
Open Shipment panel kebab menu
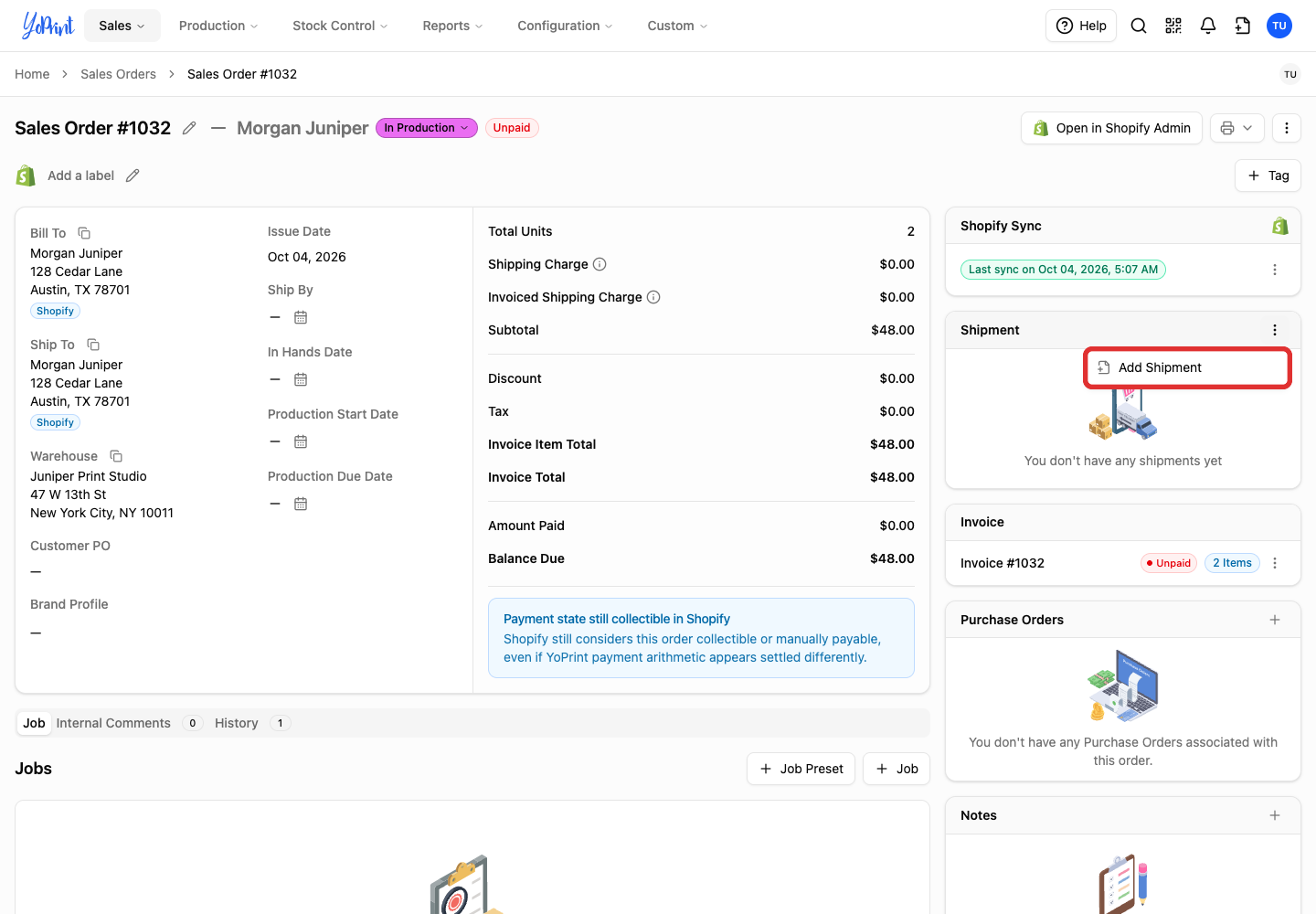click(x=1275, y=330)
